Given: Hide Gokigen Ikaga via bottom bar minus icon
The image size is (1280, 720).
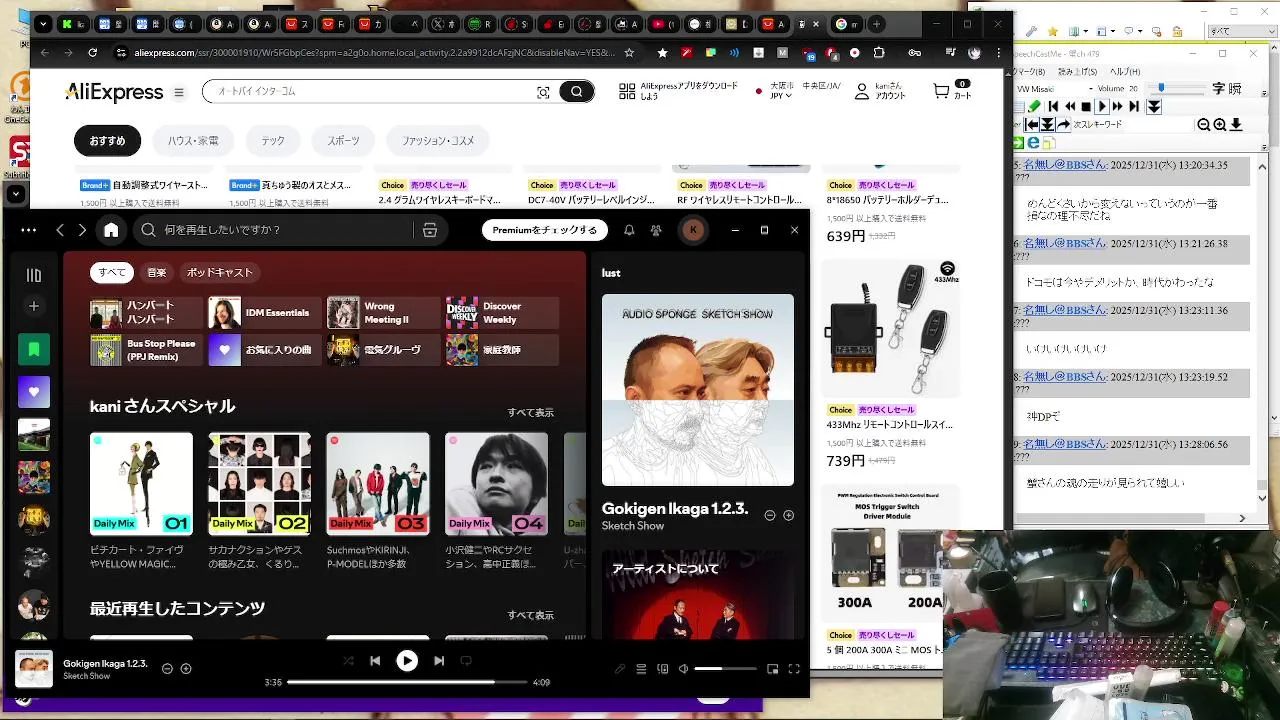Looking at the screenshot, I should [167, 669].
